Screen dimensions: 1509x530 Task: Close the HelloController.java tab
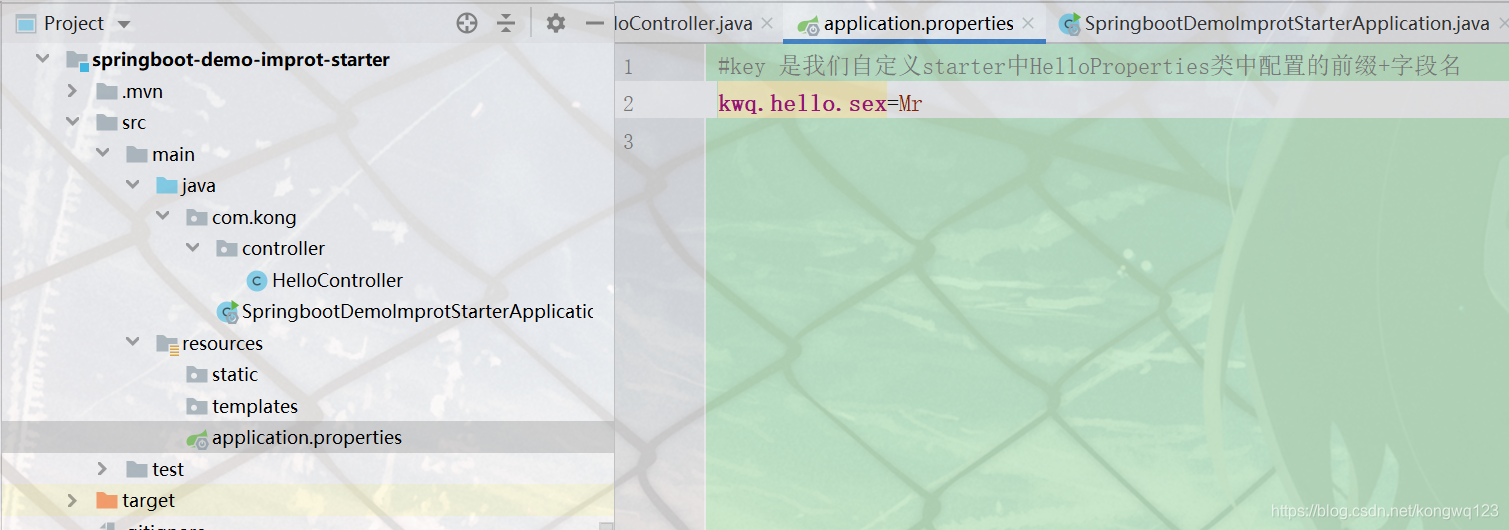(x=767, y=23)
